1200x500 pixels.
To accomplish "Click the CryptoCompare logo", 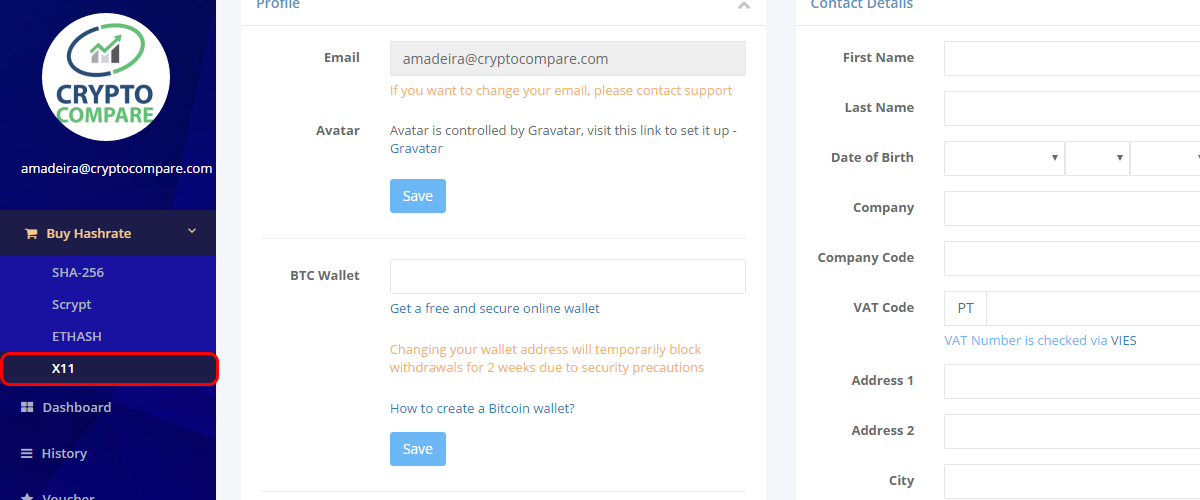I will tap(106, 77).
